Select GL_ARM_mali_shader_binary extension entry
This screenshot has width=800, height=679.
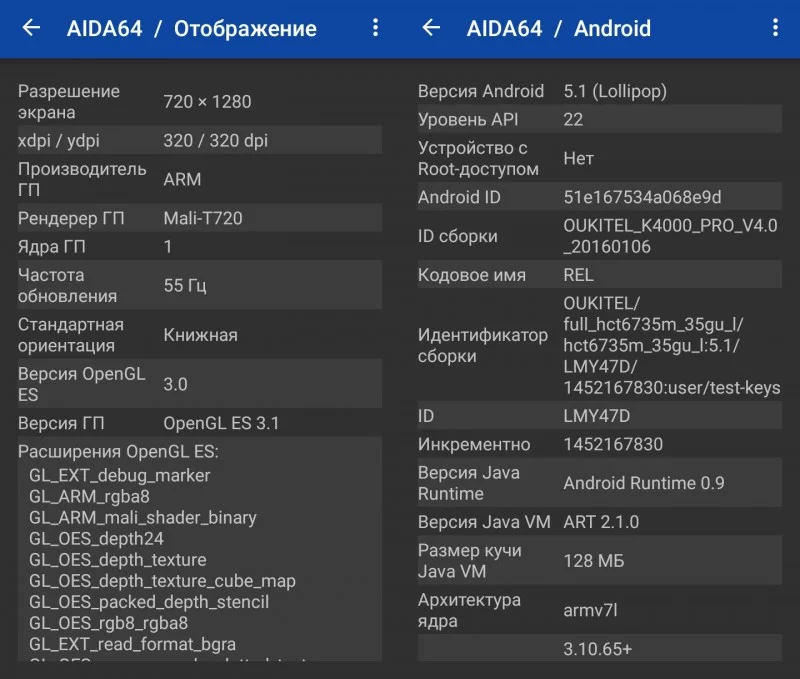(x=143, y=517)
